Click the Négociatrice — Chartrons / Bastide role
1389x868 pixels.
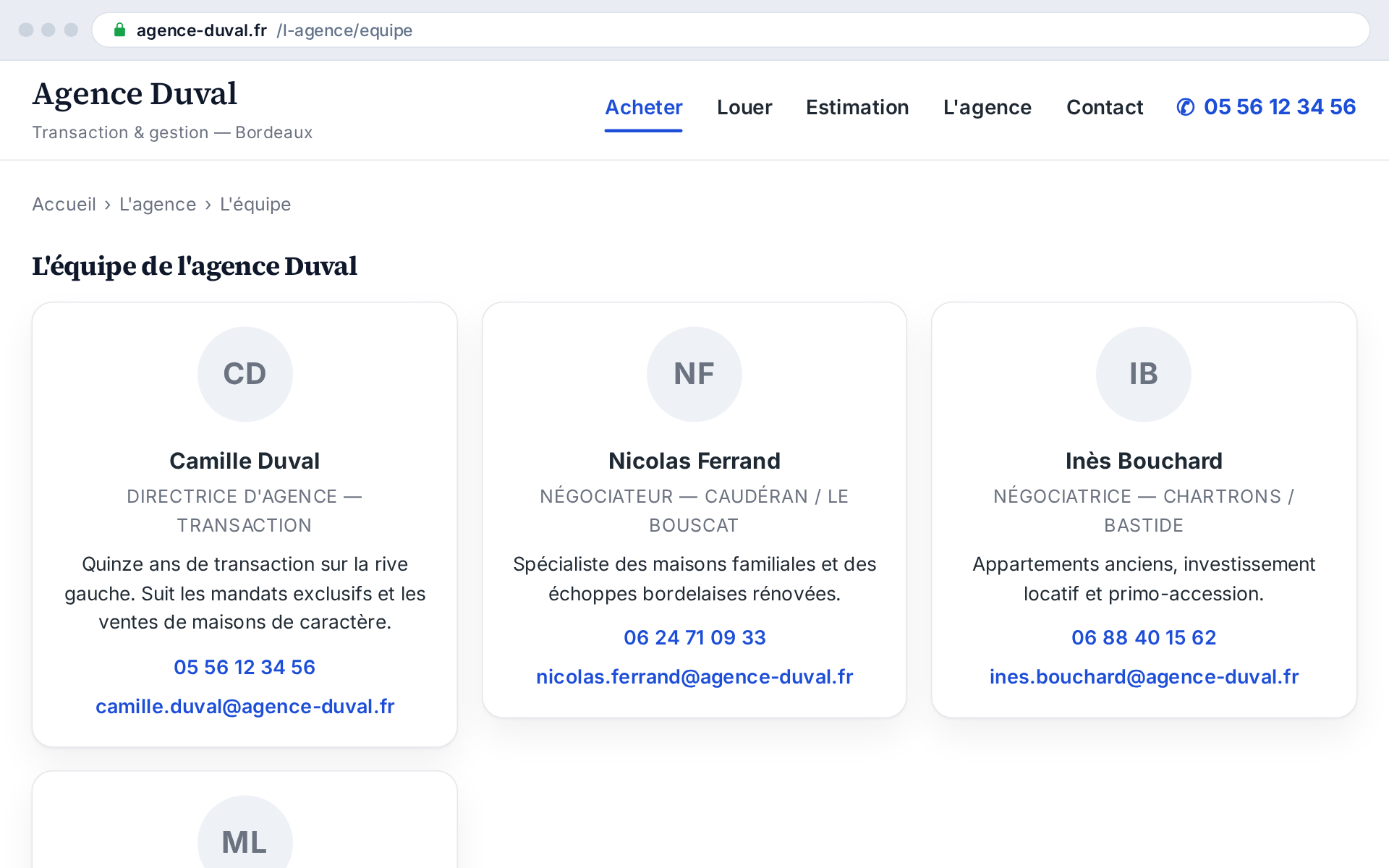point(1144,511)
